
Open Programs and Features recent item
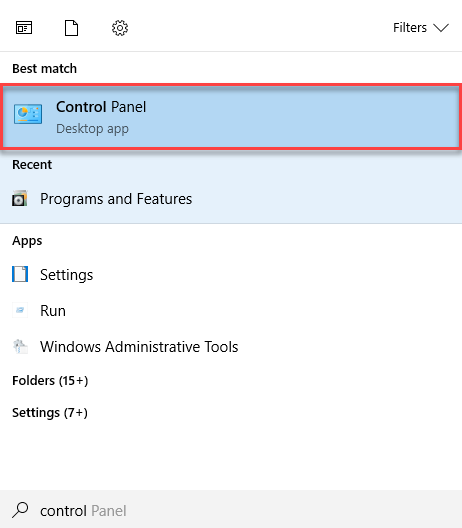231,199
